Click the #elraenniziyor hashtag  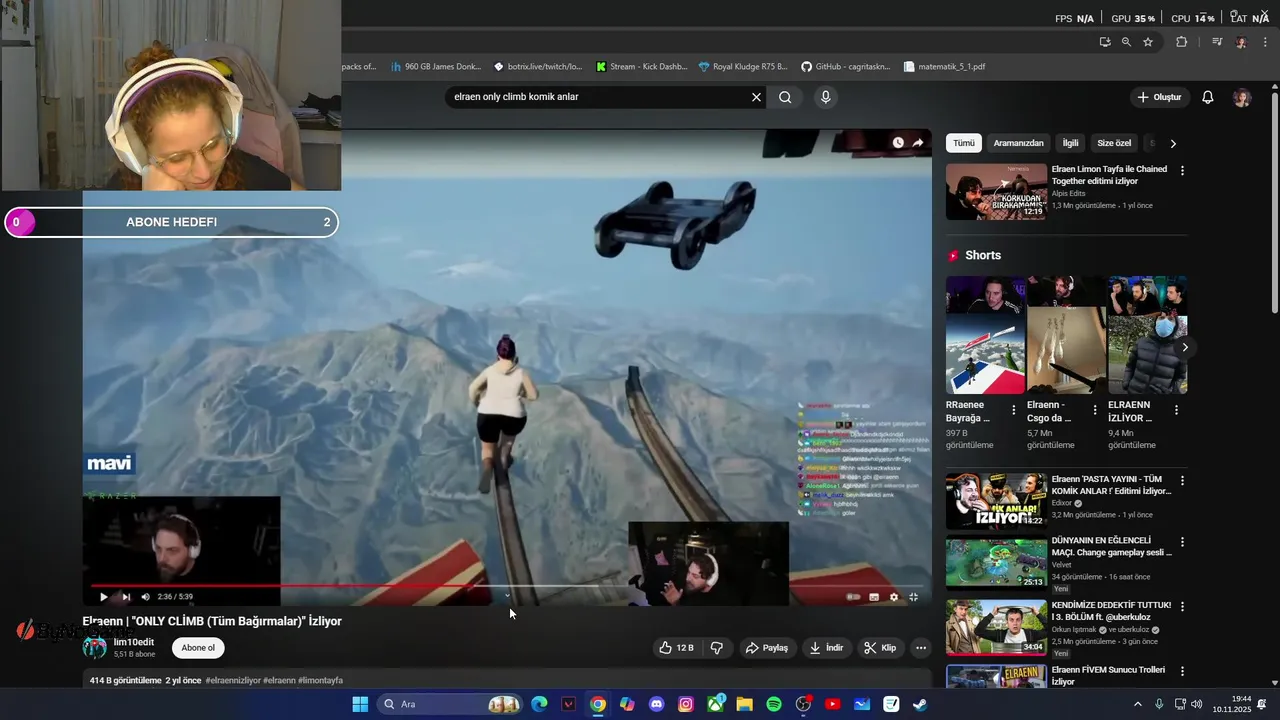233,680
